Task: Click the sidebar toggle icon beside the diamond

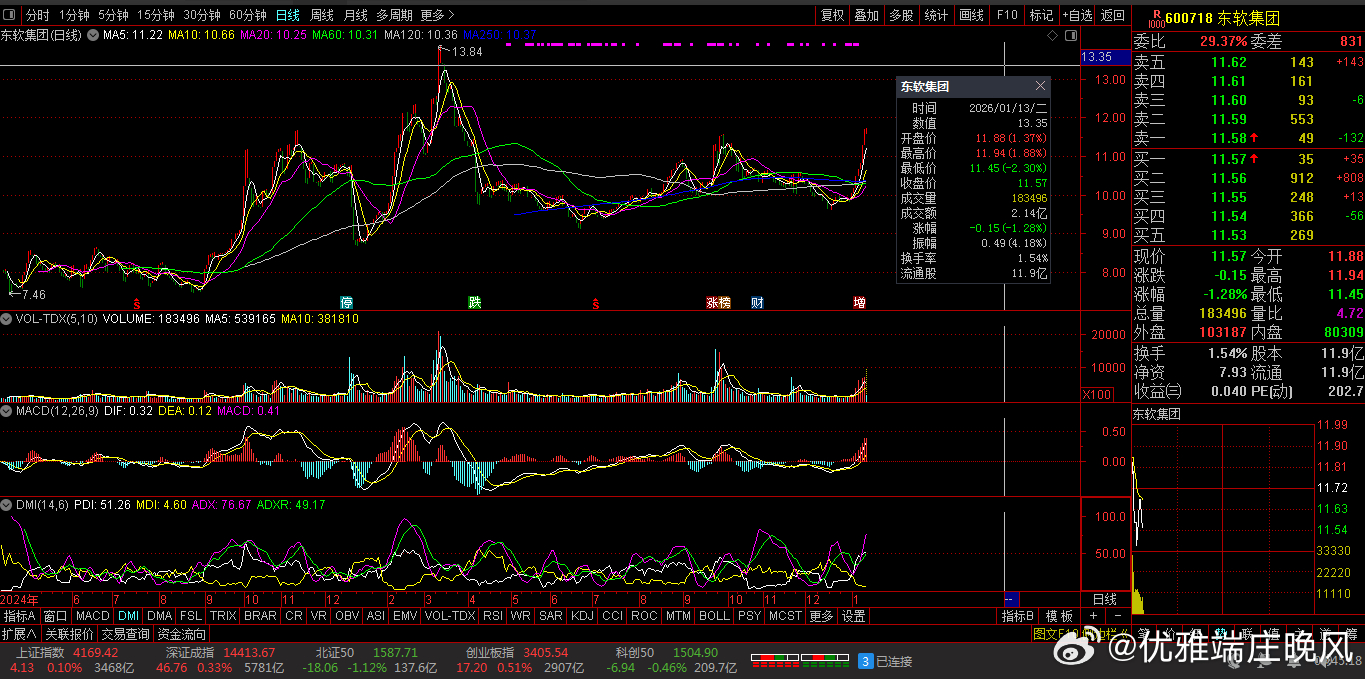Action: [1070, 35]
